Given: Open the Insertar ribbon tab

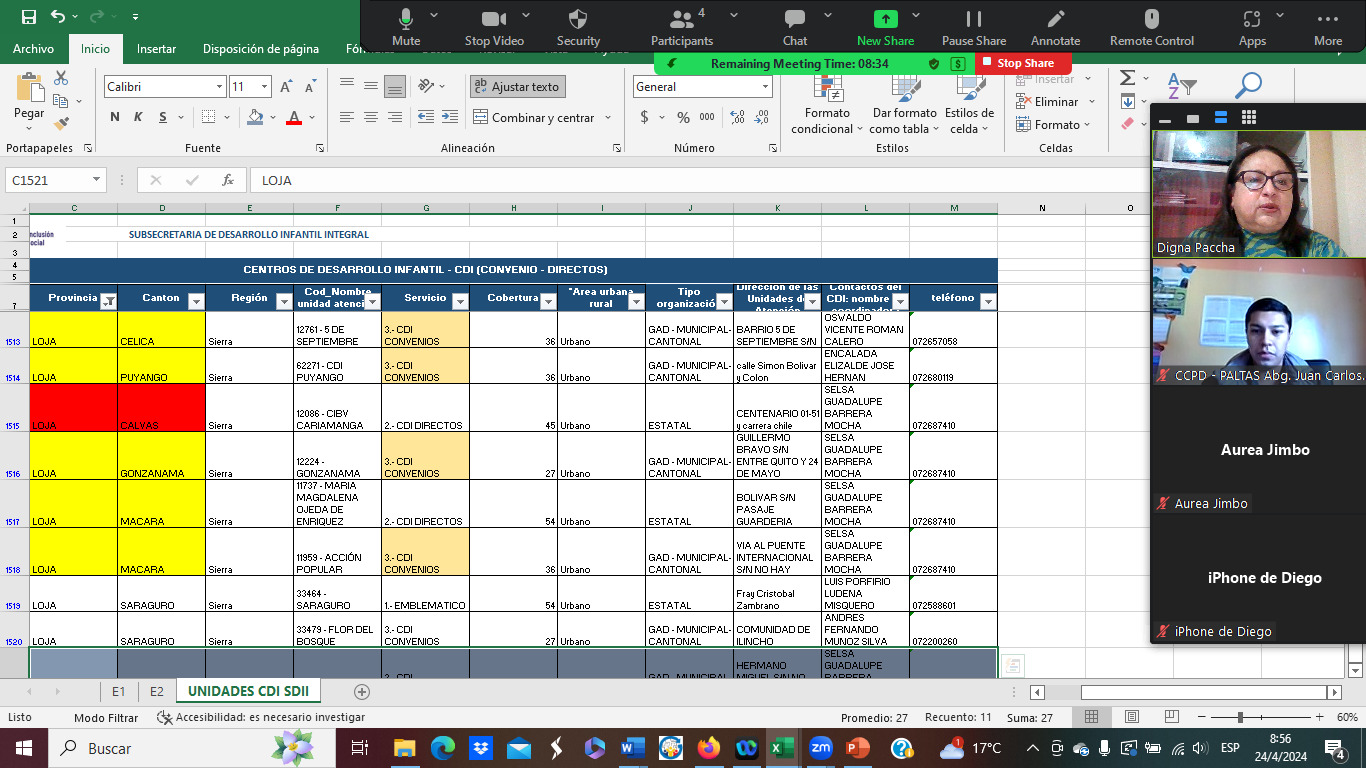Looking at the screenshot, I should click(x=156, y=48).
